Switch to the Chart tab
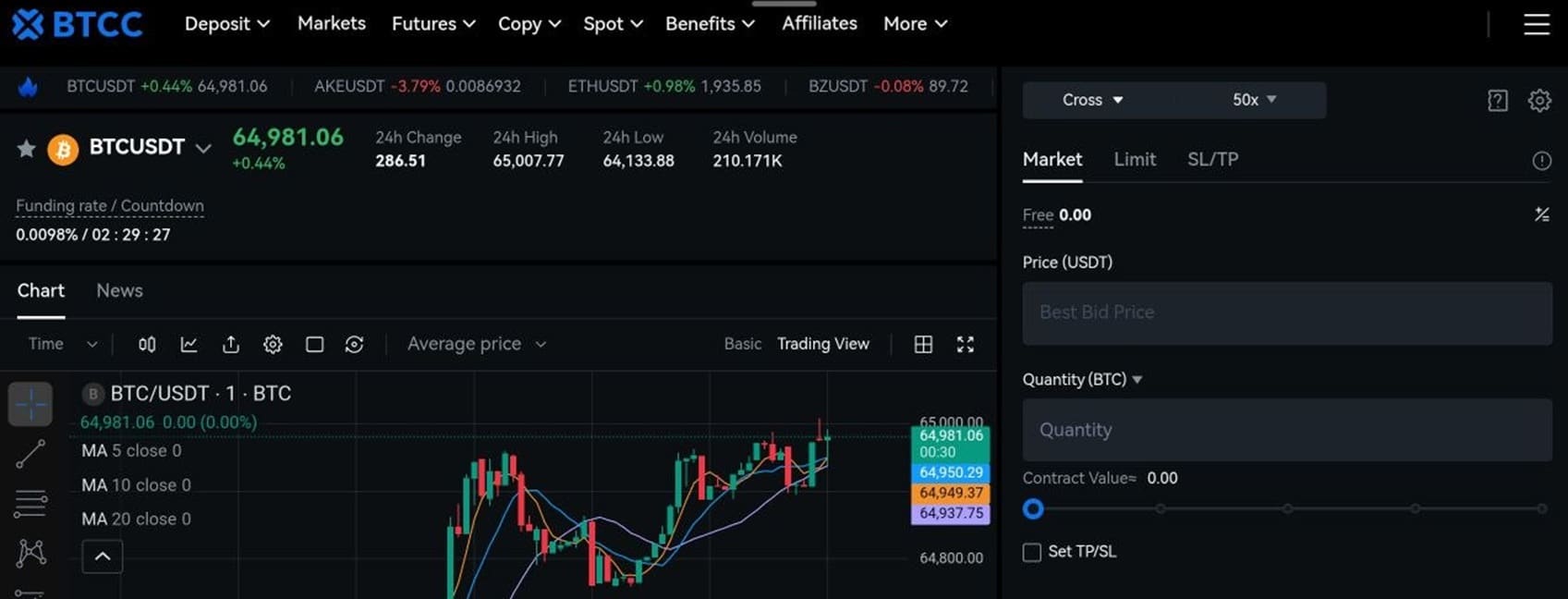Screen dimensions: 1568x599 [x=41, y=290]
